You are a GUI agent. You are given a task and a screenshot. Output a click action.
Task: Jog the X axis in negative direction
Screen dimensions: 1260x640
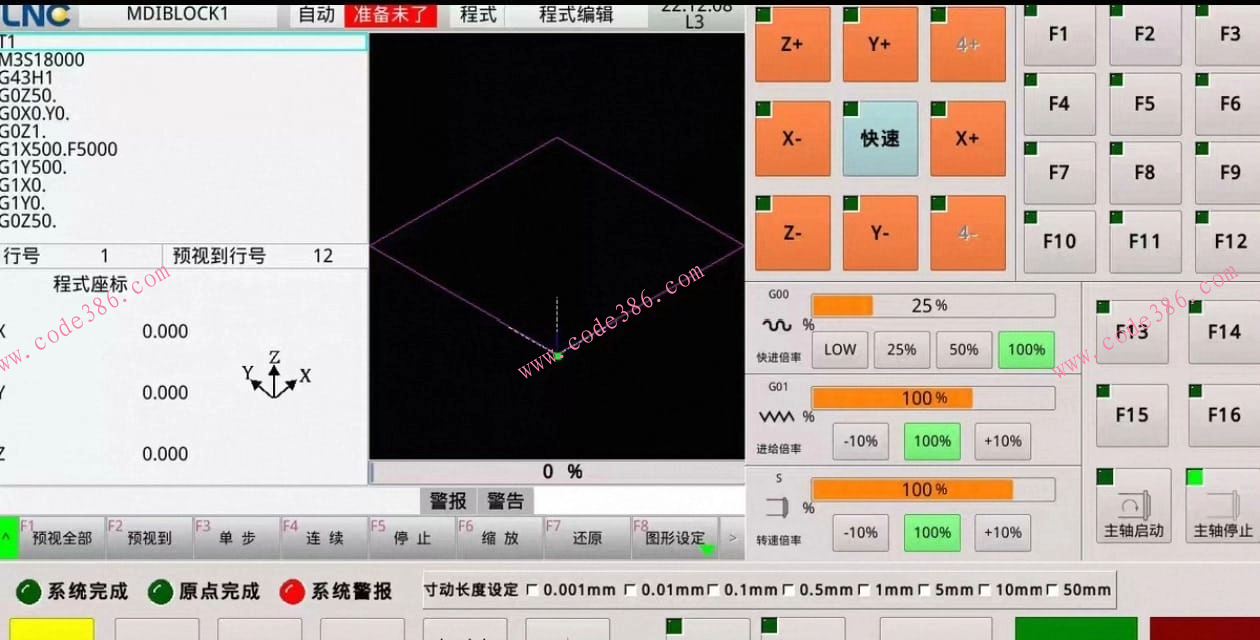pos(791,139)
